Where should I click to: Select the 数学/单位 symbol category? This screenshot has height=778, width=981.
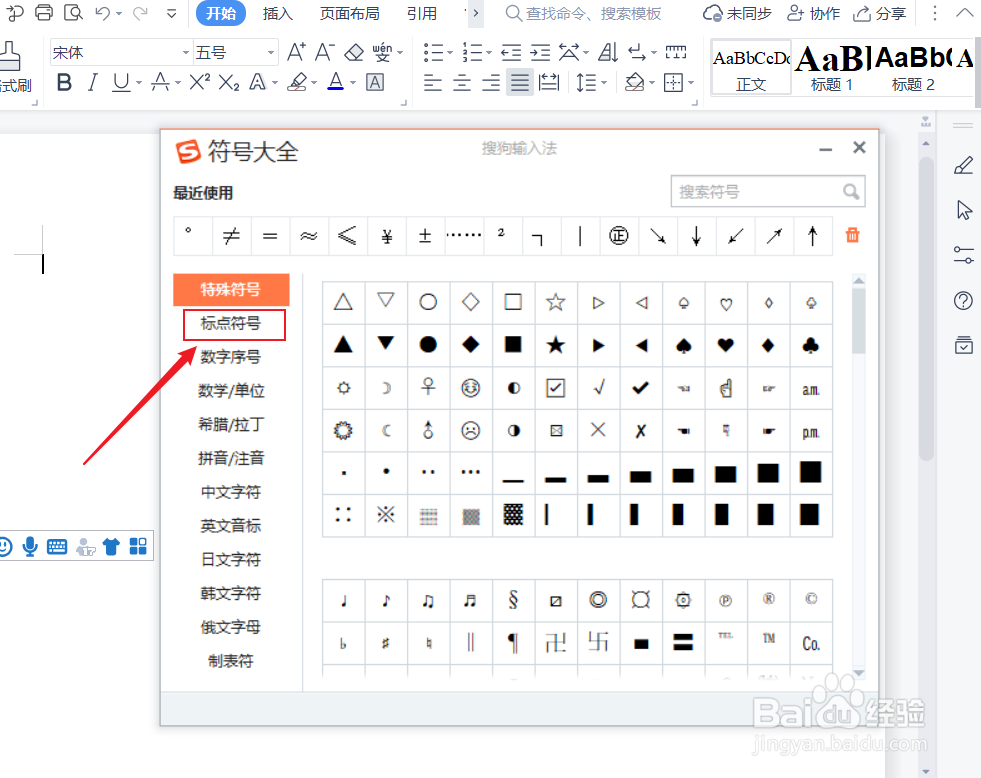pyautogui.click(x=231, y=391)
